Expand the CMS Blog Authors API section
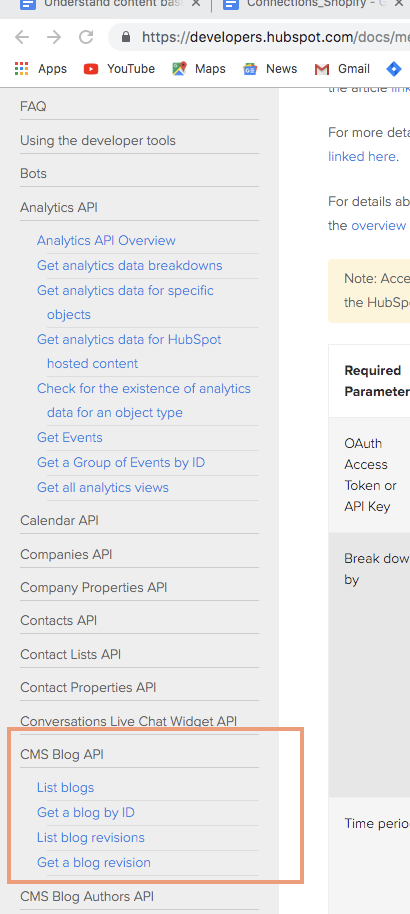The height and width of the screenshot is (914, 410). 87,896
